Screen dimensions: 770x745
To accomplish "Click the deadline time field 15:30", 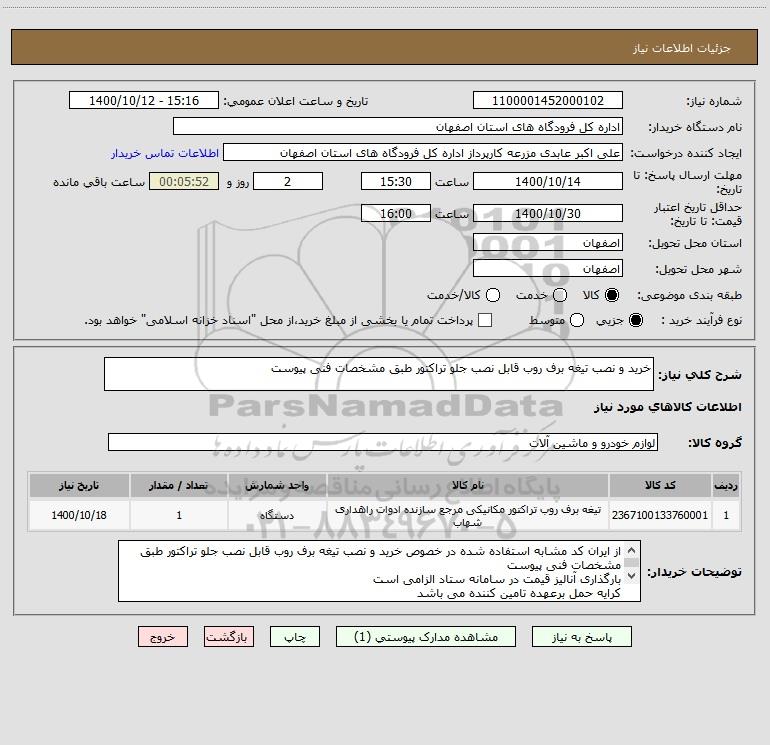I will click(396, 181).
